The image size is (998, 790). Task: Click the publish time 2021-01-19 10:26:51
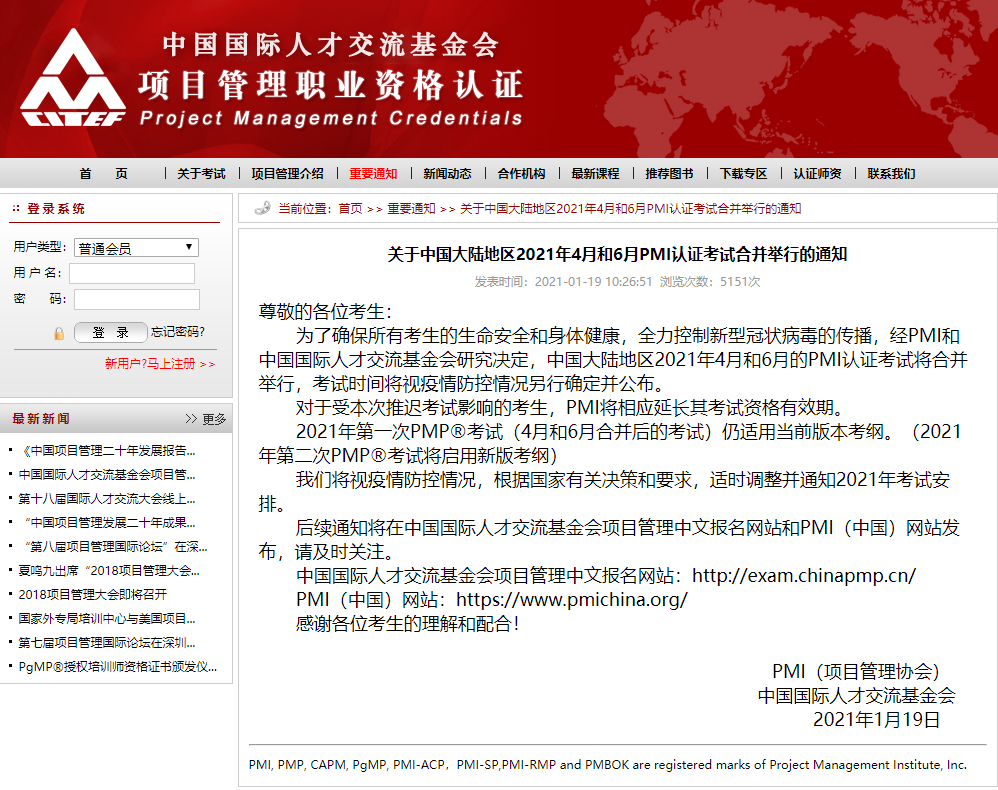(x=593, y=281)
